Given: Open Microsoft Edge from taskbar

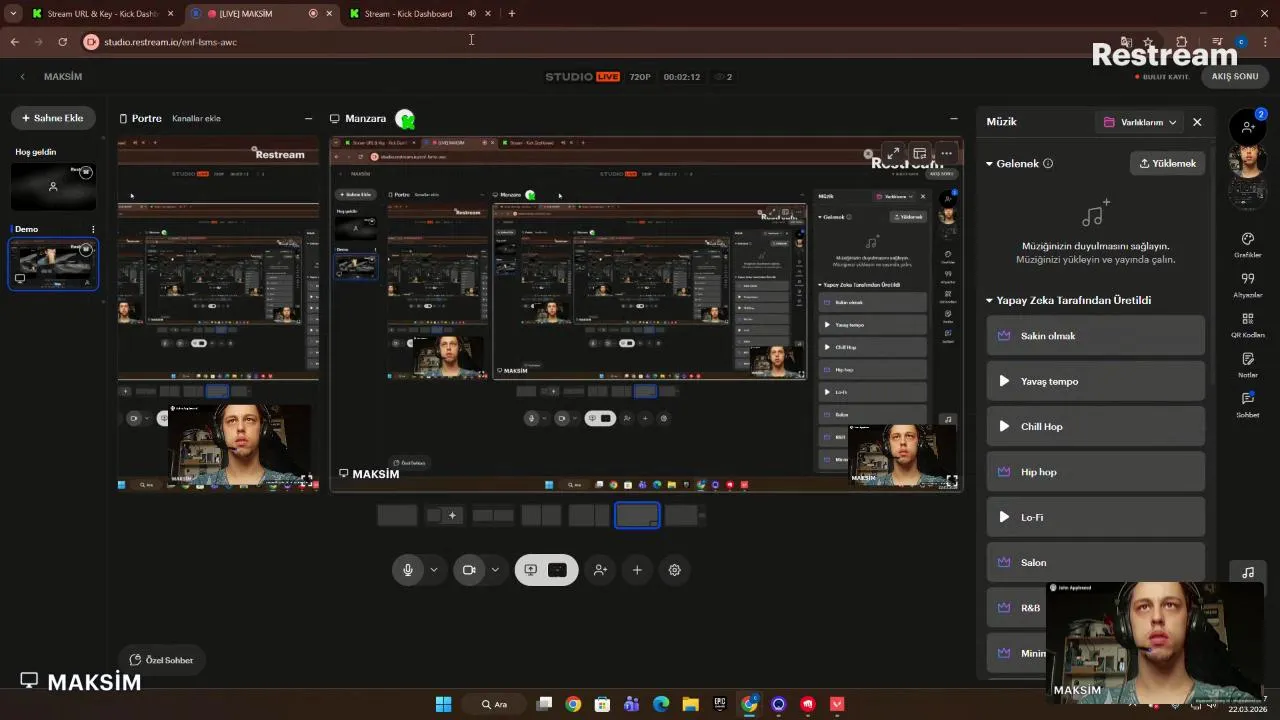Looking at the screenshot, I should point(661,704).
